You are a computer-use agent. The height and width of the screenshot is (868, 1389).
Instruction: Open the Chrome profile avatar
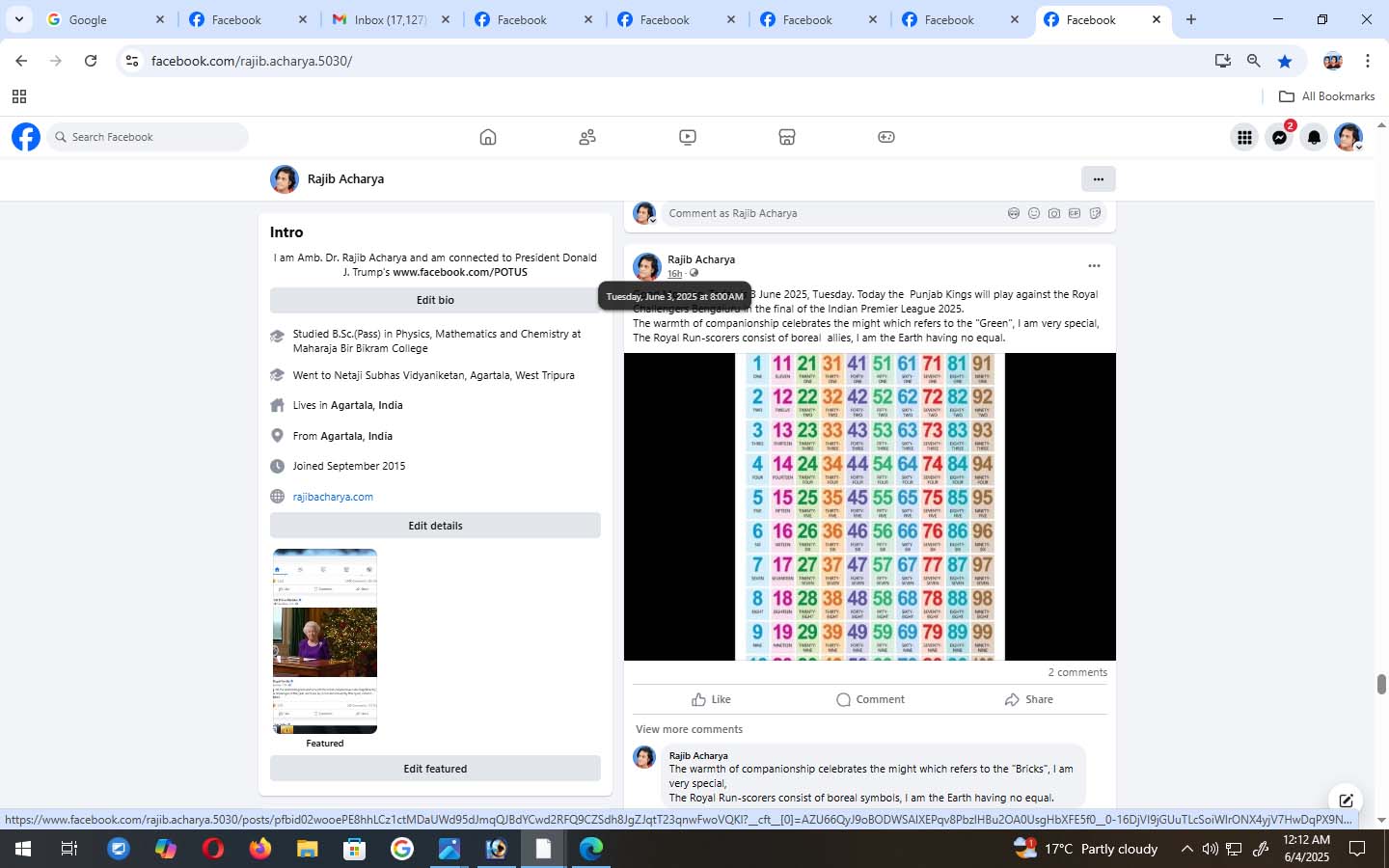click(1333, 61)
